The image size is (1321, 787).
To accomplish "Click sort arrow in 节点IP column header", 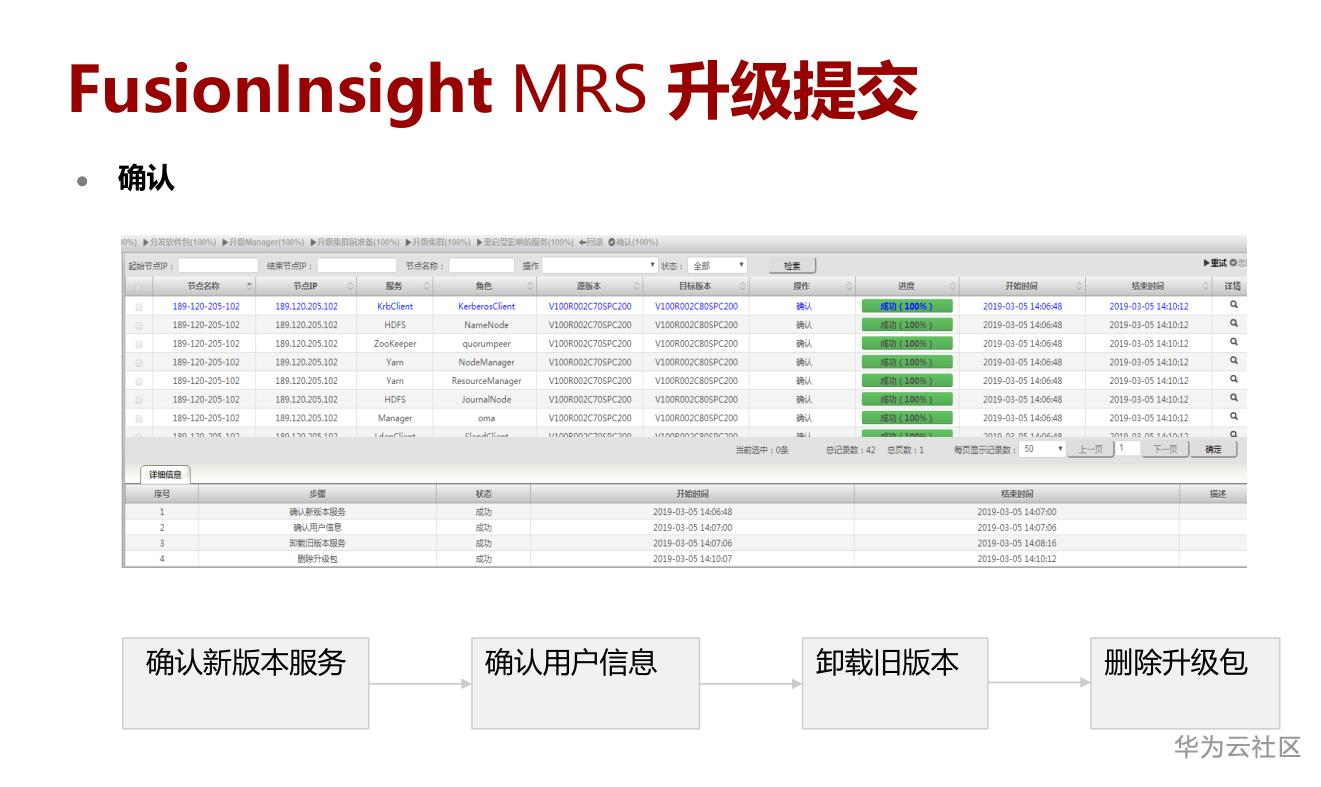I will 350,287.
